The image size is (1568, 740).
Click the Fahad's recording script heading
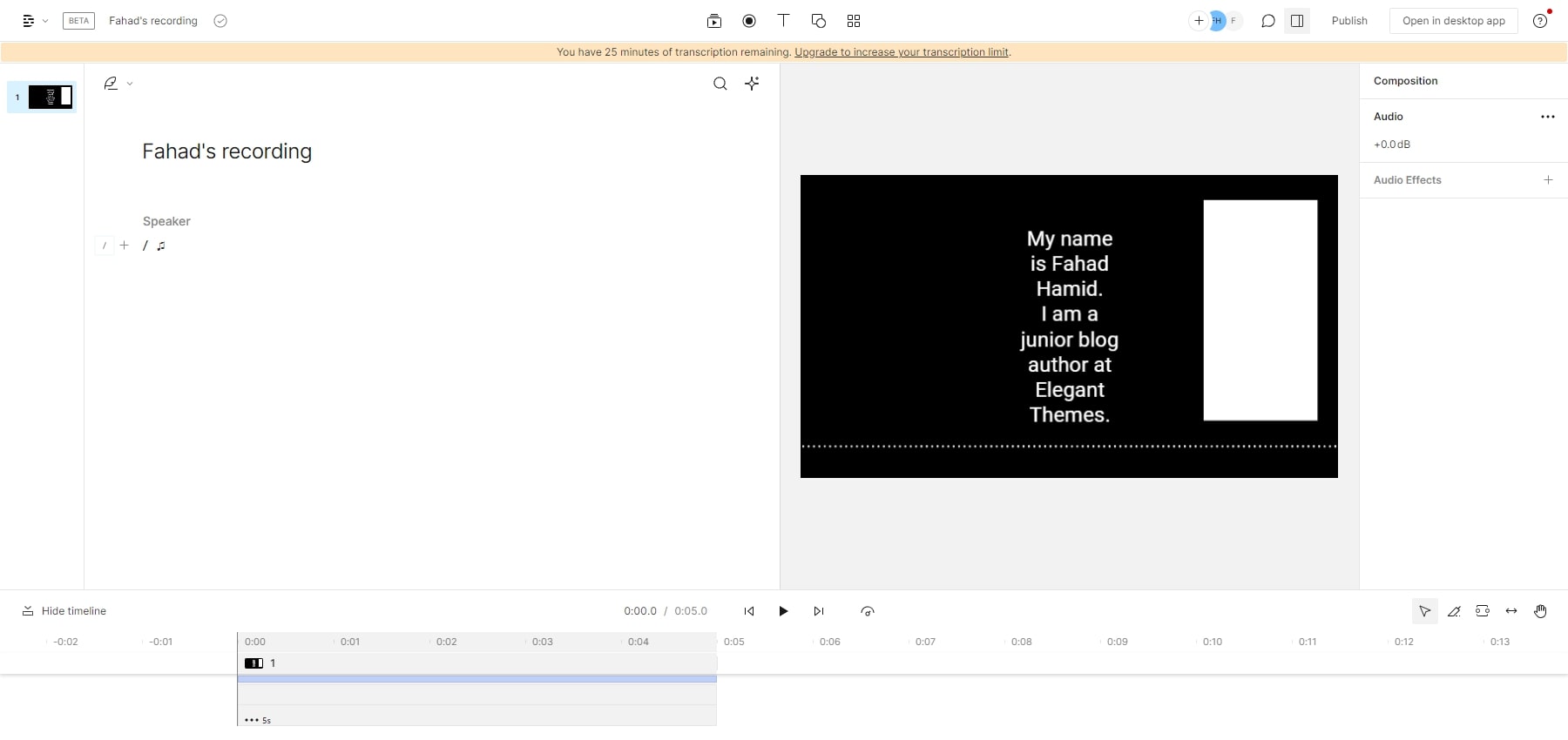(x=226, y=151)
